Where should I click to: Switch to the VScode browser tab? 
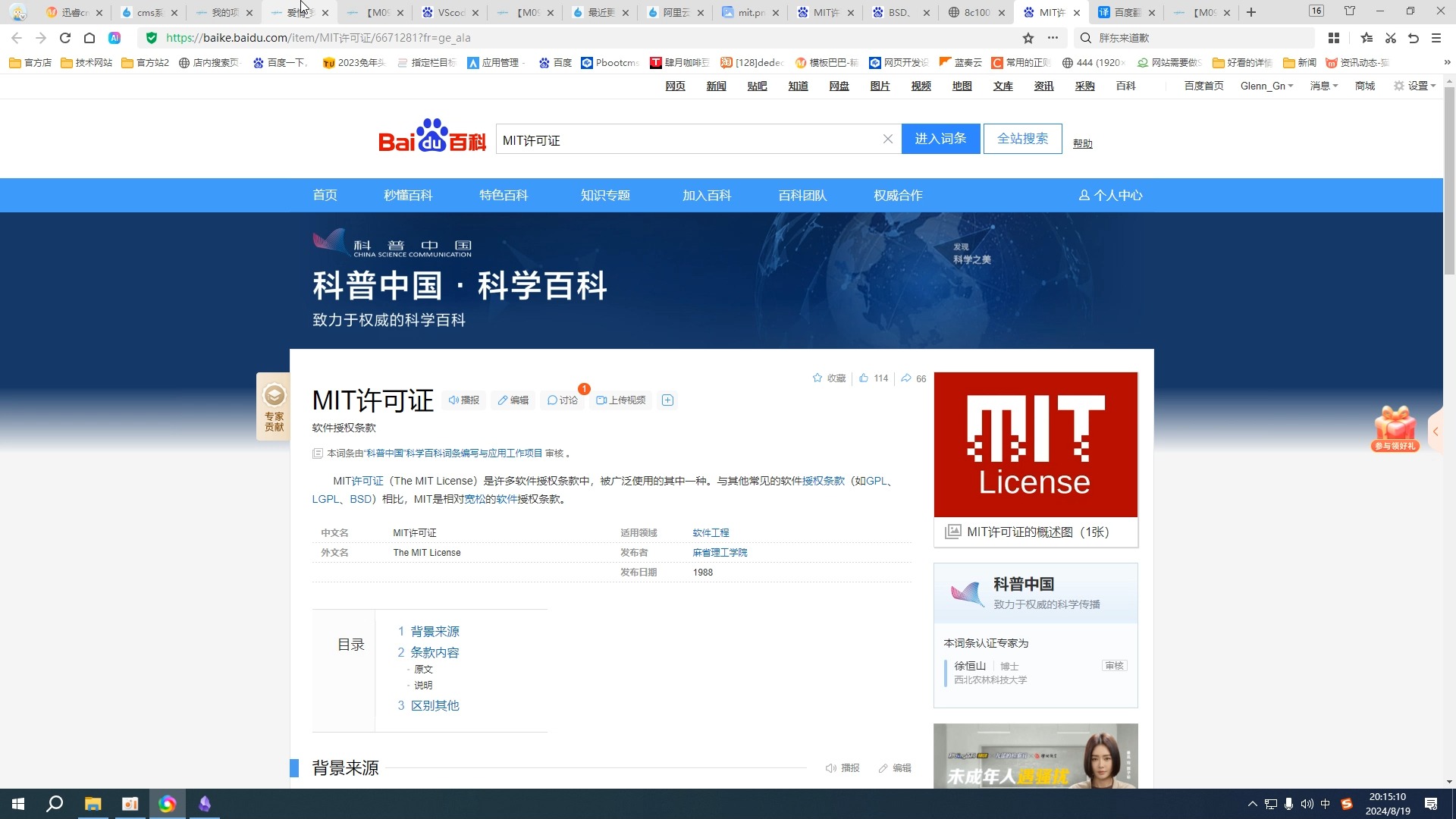click(451, 12)
